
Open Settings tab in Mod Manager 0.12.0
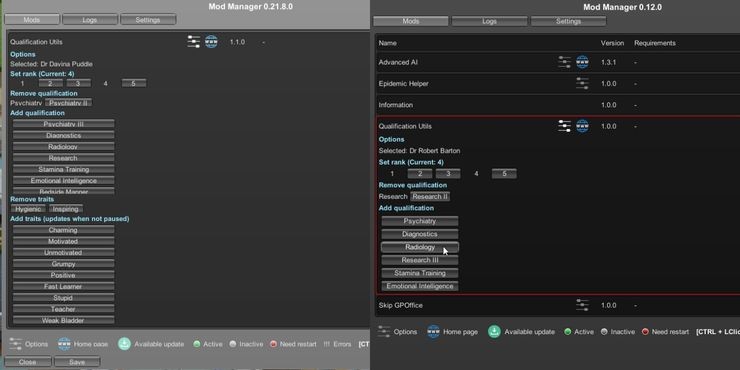(x=568, y=21)
